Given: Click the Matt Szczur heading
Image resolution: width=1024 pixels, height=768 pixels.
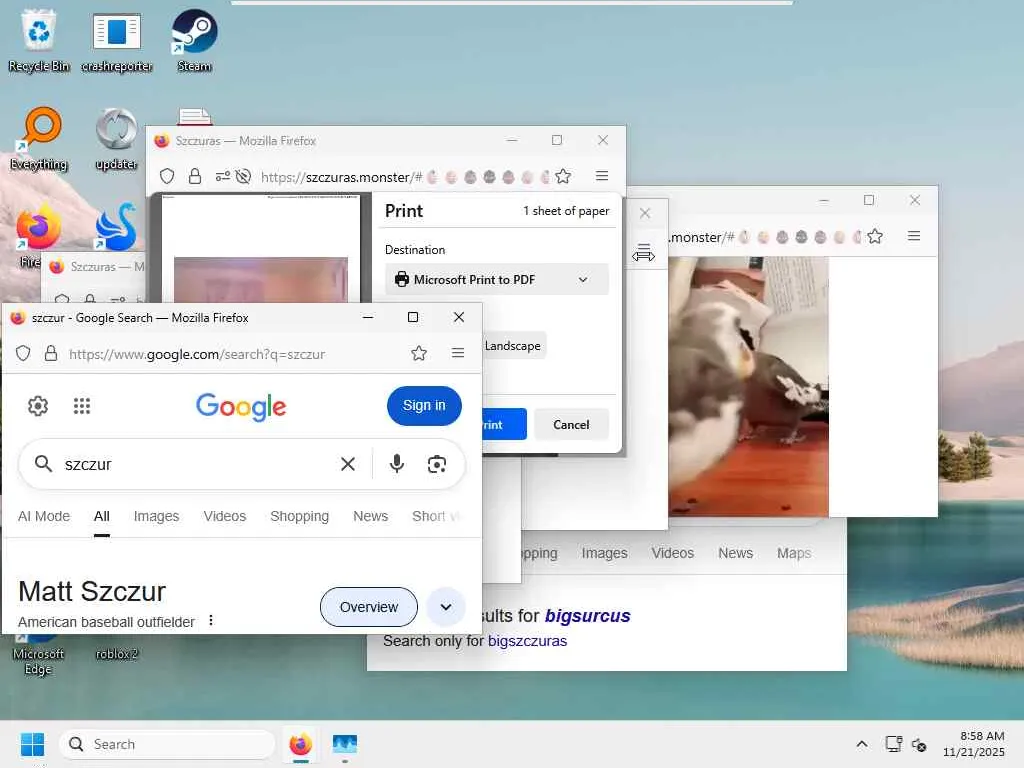Looking at the screenshot, I should [92, 591].
